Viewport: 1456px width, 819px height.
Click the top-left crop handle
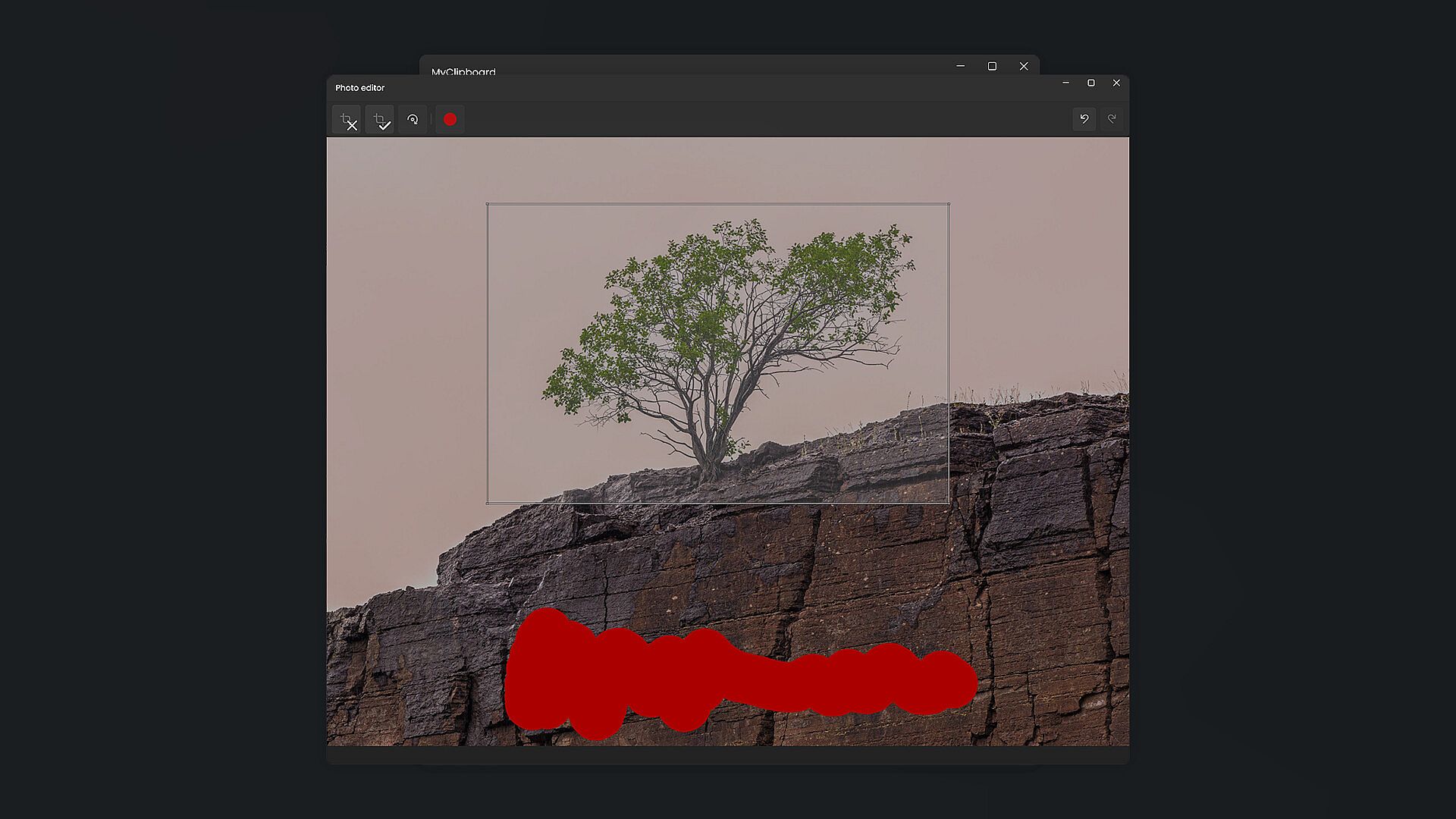488,204
